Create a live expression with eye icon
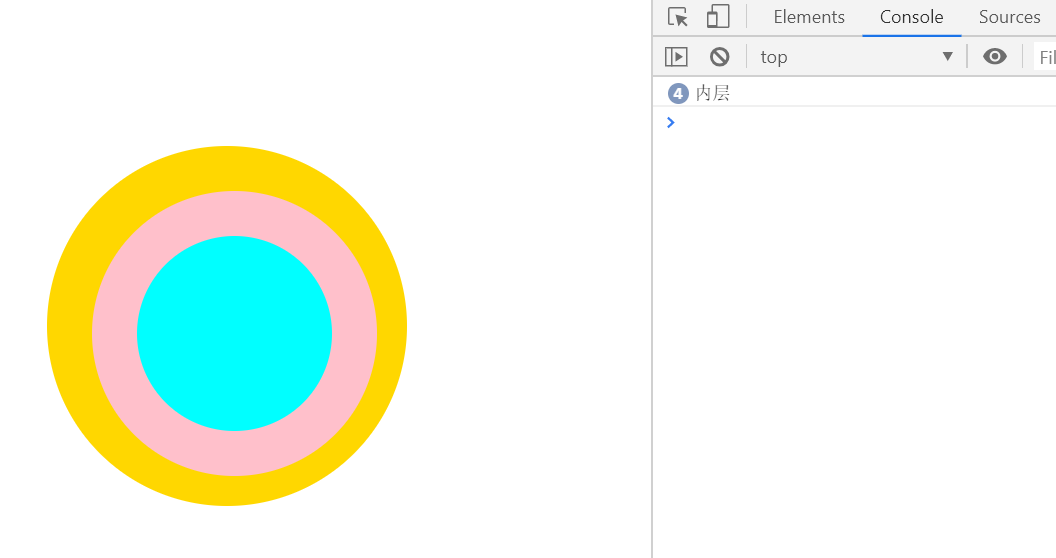Viewport: 1056px width, 558px height. [995, 57]
